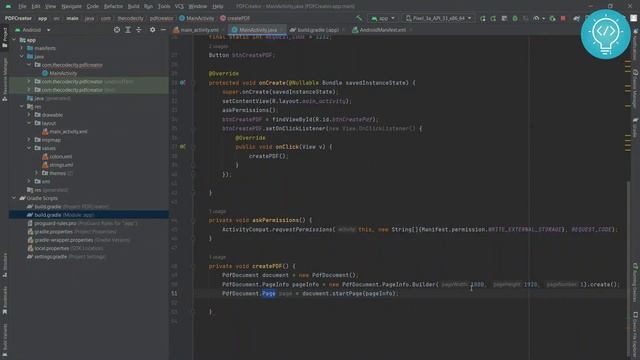
Task: Click the fold toggle next to onCreate method
Action: point(193,82)
